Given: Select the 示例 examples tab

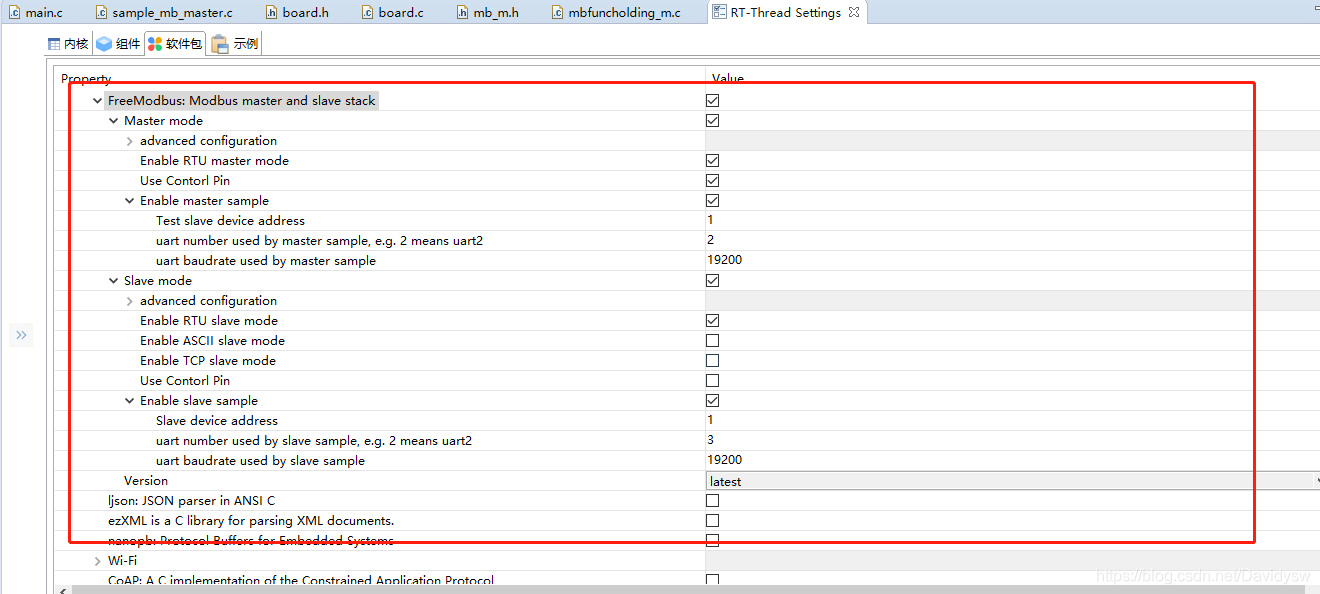Looking at the screenshot, I should tap(236, 43).
